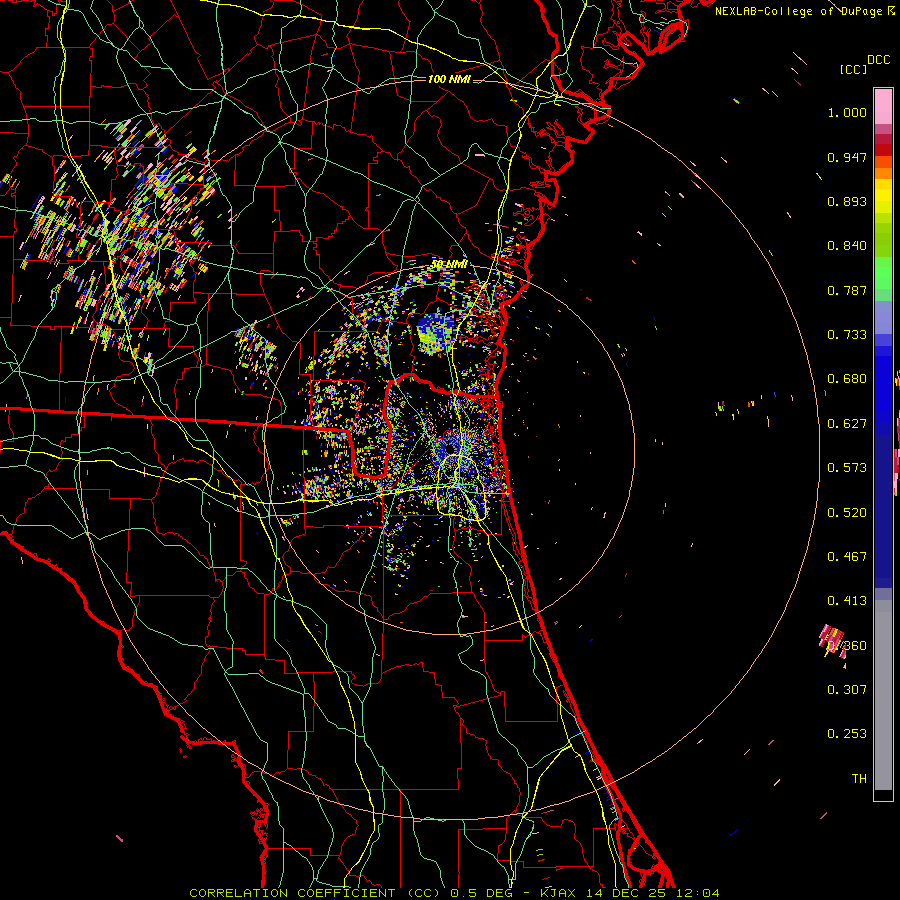This screenshot has width=900, height=900.
Task: Click the pink echo cluster offshore next to the 0.360 label
Action: point(832,642)
